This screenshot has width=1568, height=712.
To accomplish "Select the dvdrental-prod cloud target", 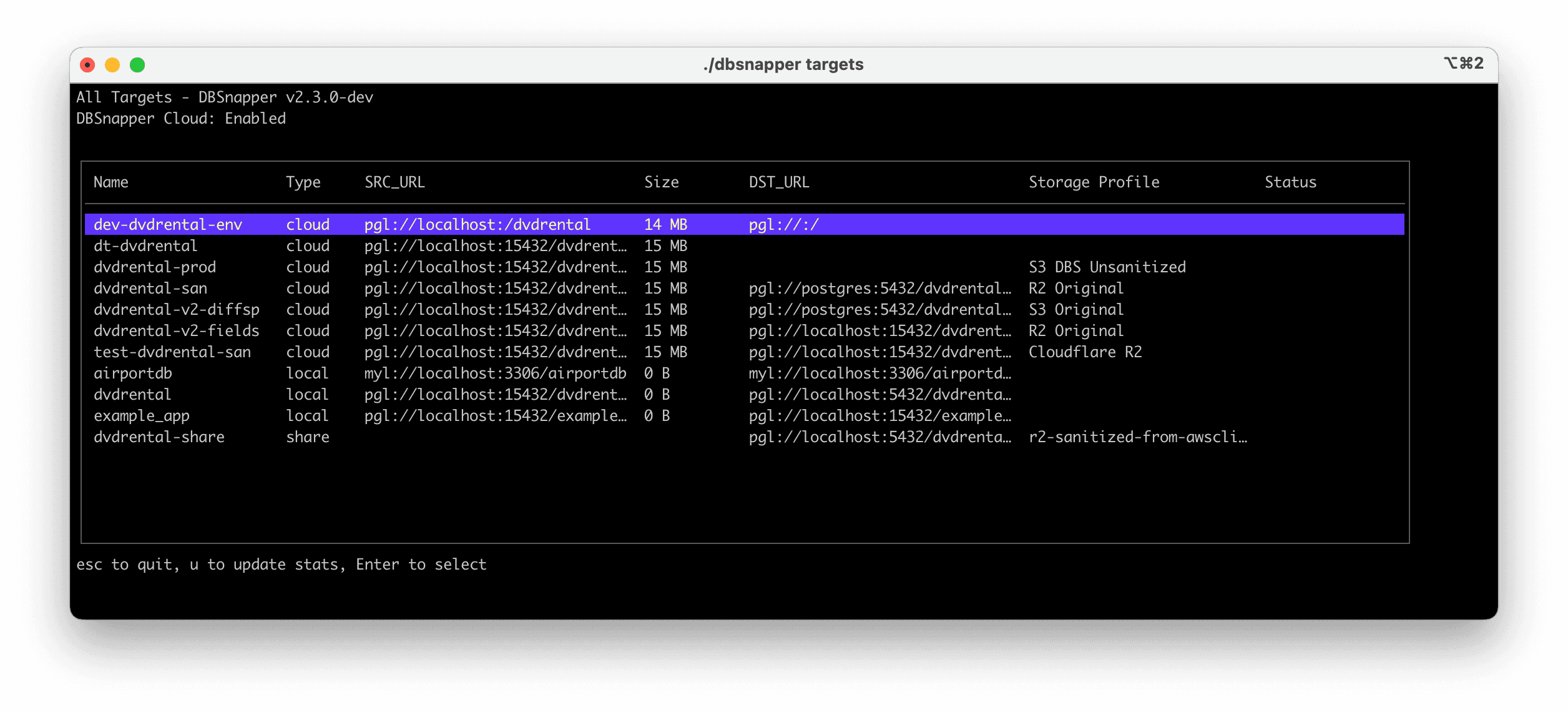I will point(155,267).
